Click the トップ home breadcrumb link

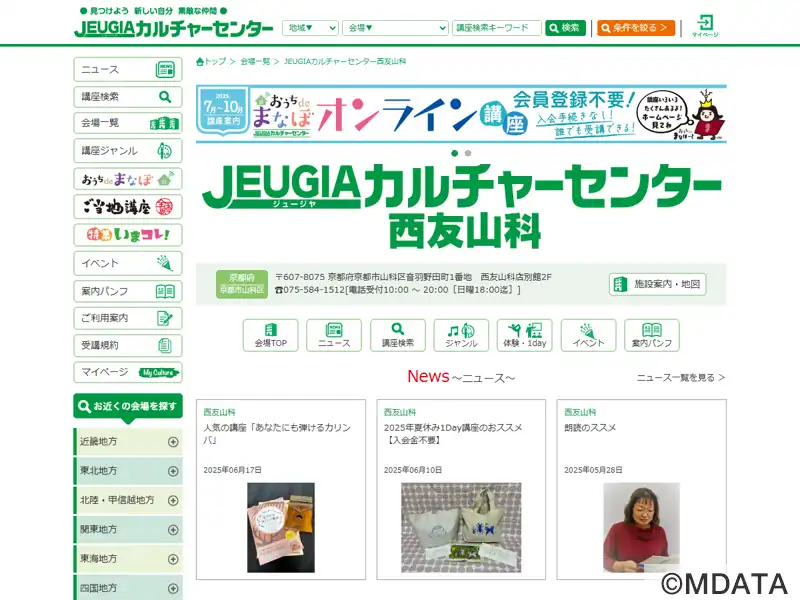[x=211, y=62]
